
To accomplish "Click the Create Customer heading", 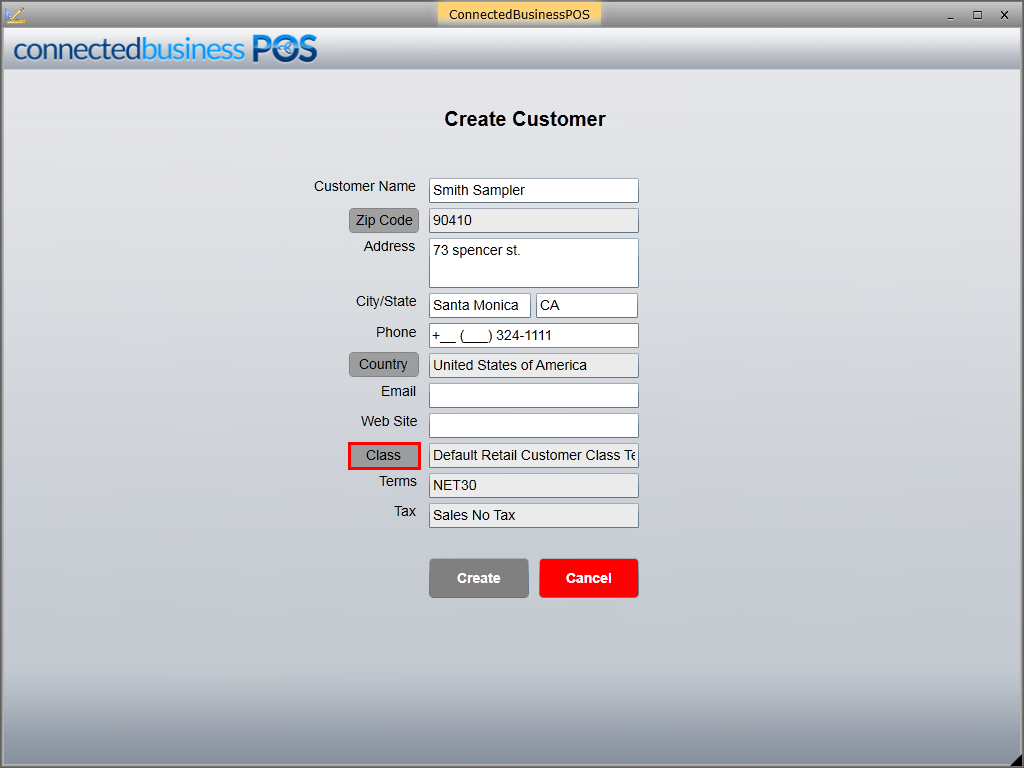I will coord(525,119).
